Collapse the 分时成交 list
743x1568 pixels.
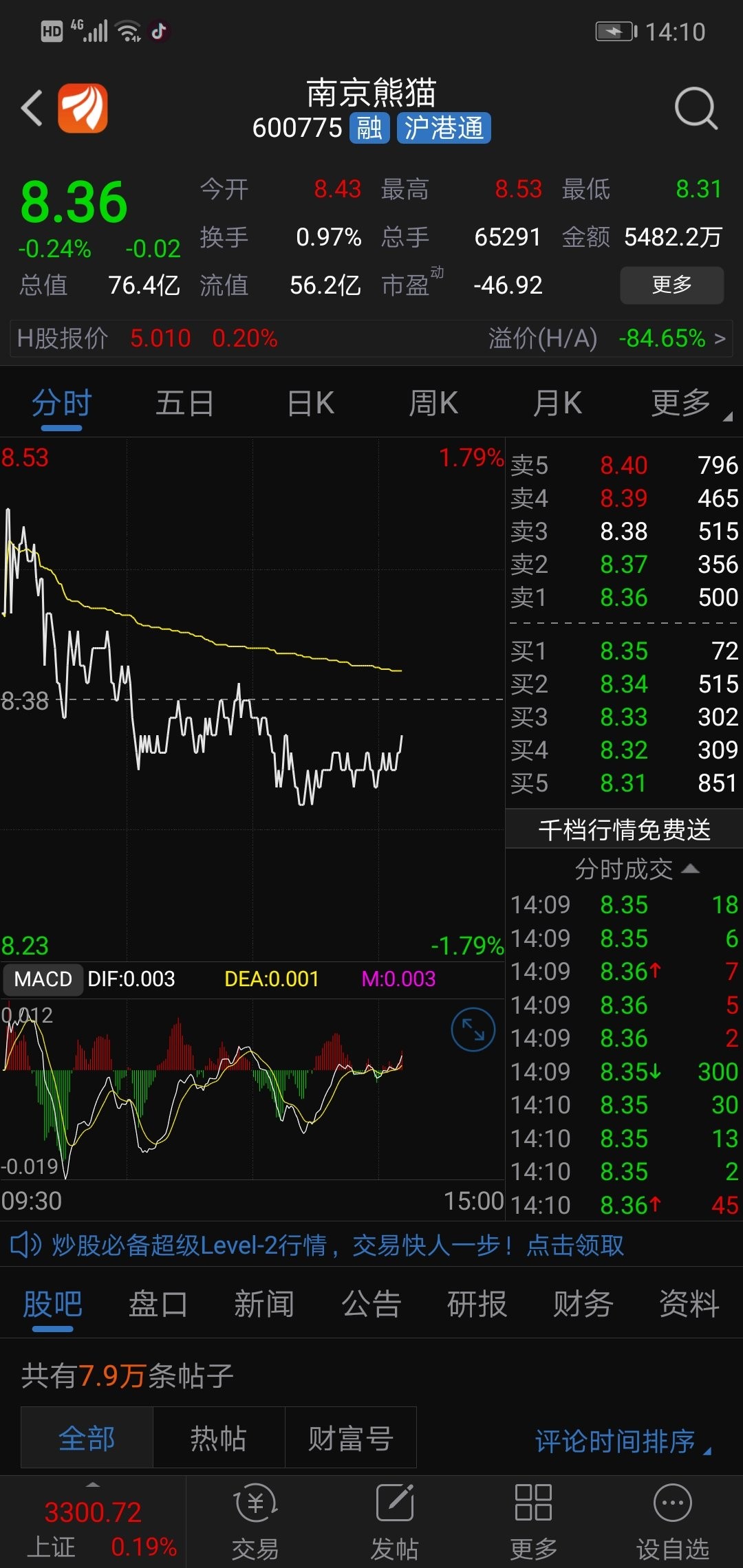coord(691,869)
